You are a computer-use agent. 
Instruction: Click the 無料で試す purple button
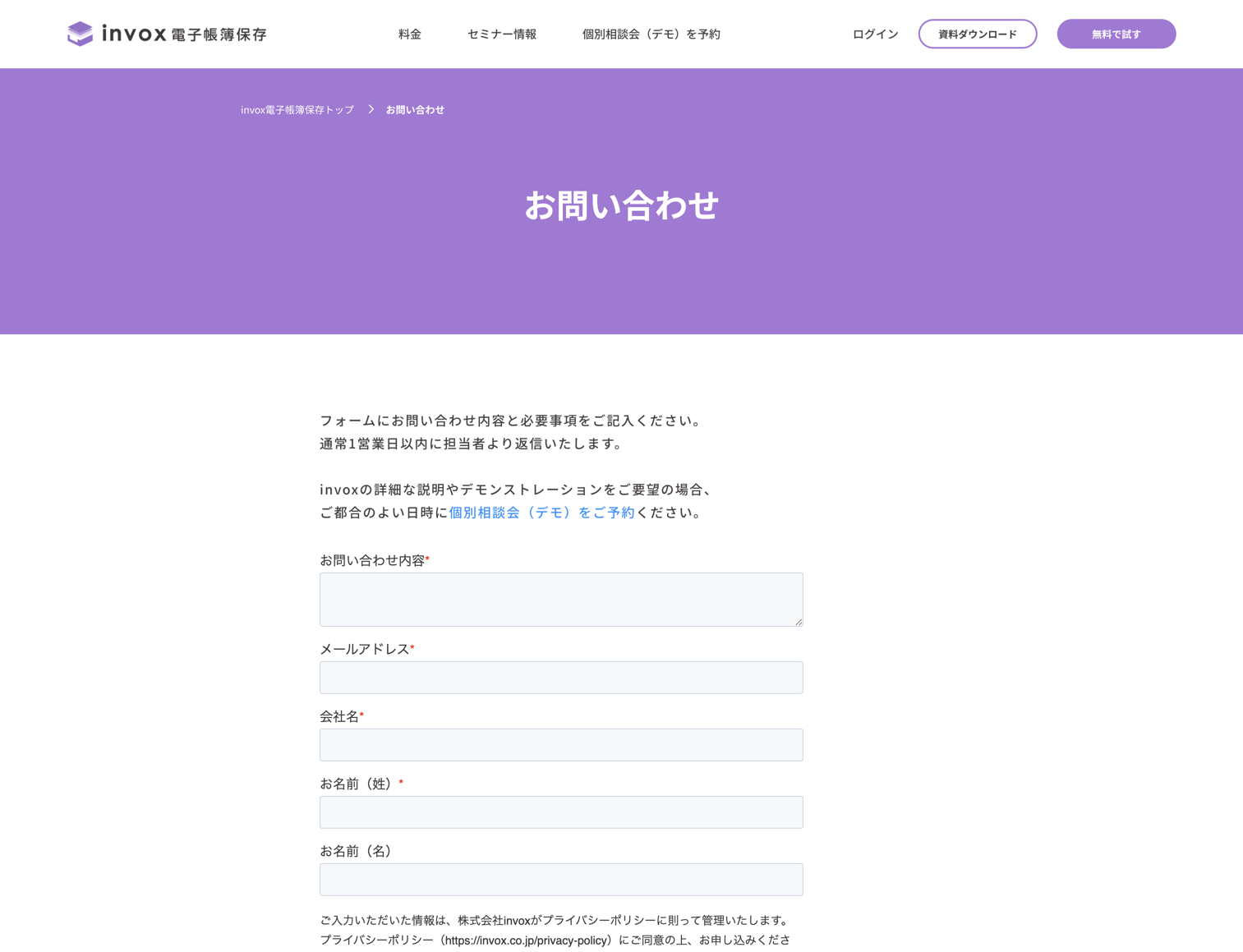coord(1116,34)
